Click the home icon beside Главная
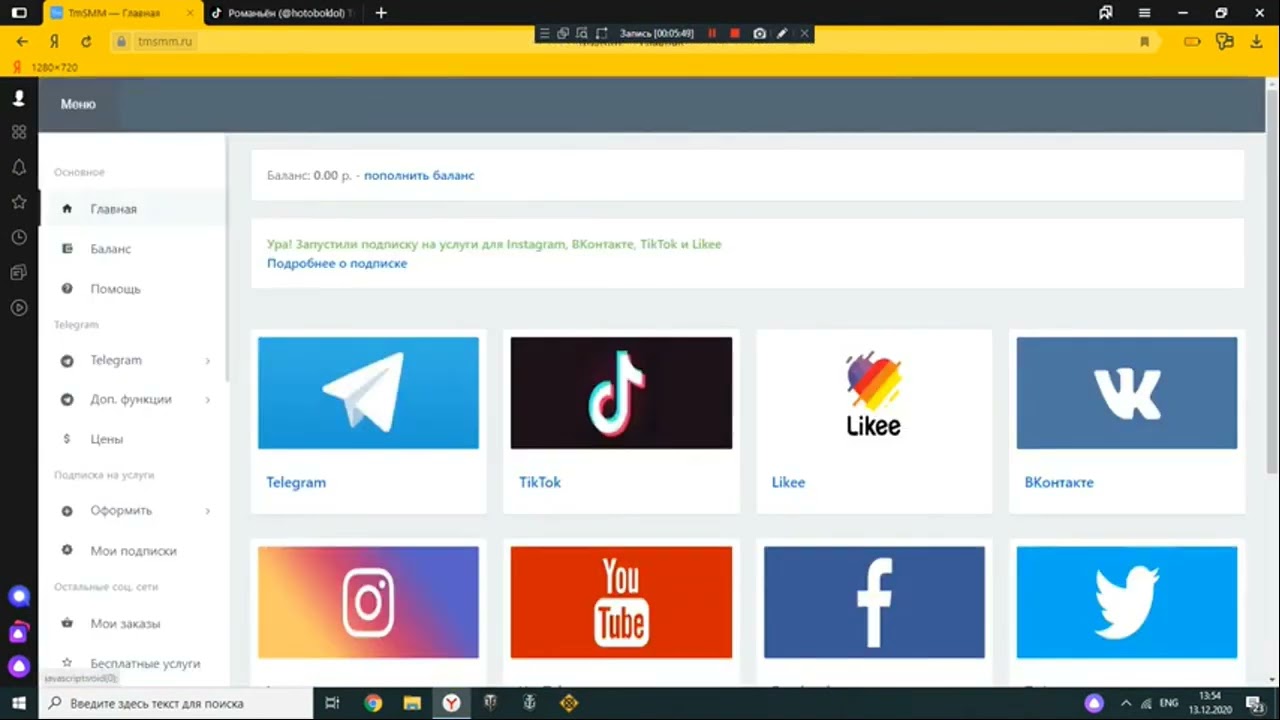The height and width of the screenshot is (720, 1280). (x=67, y=209)
